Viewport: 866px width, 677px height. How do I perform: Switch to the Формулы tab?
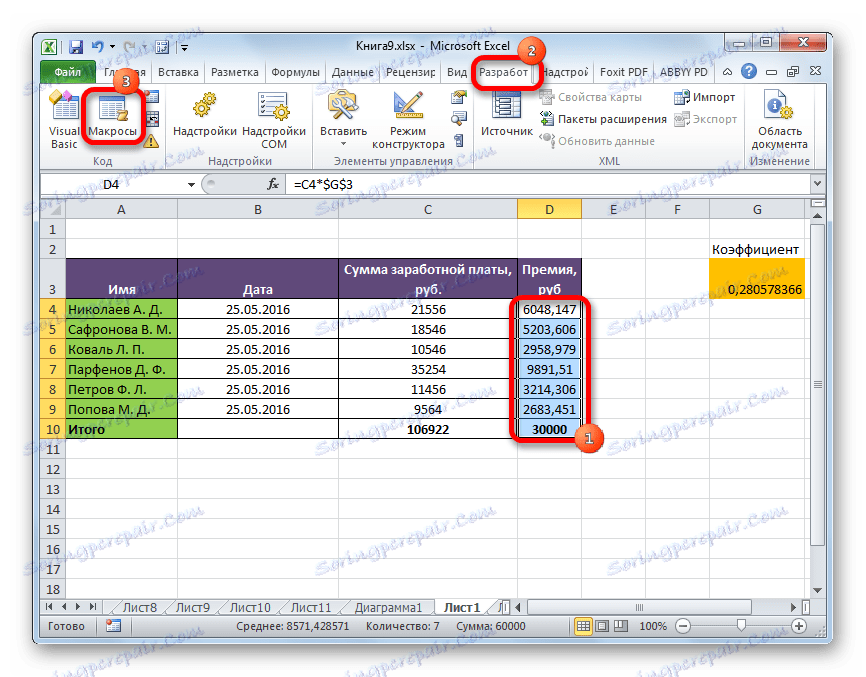point(295,72)
